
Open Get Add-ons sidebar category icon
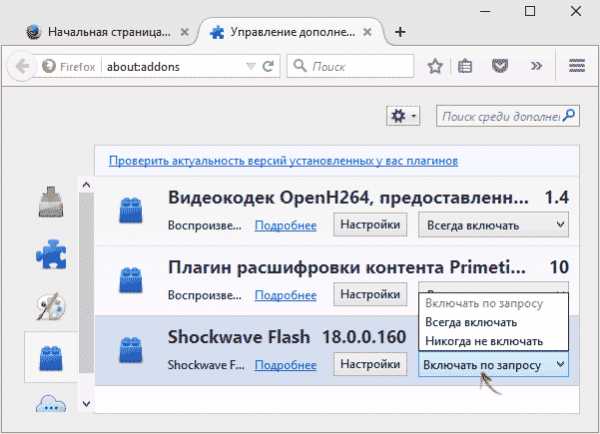pos(51,202)
